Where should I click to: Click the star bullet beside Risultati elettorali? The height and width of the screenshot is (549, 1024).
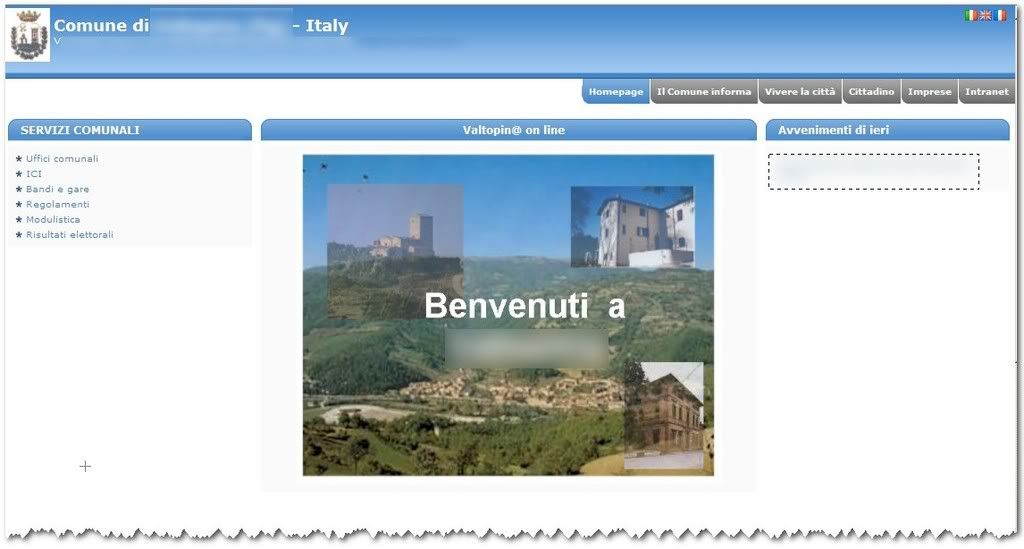19,235
